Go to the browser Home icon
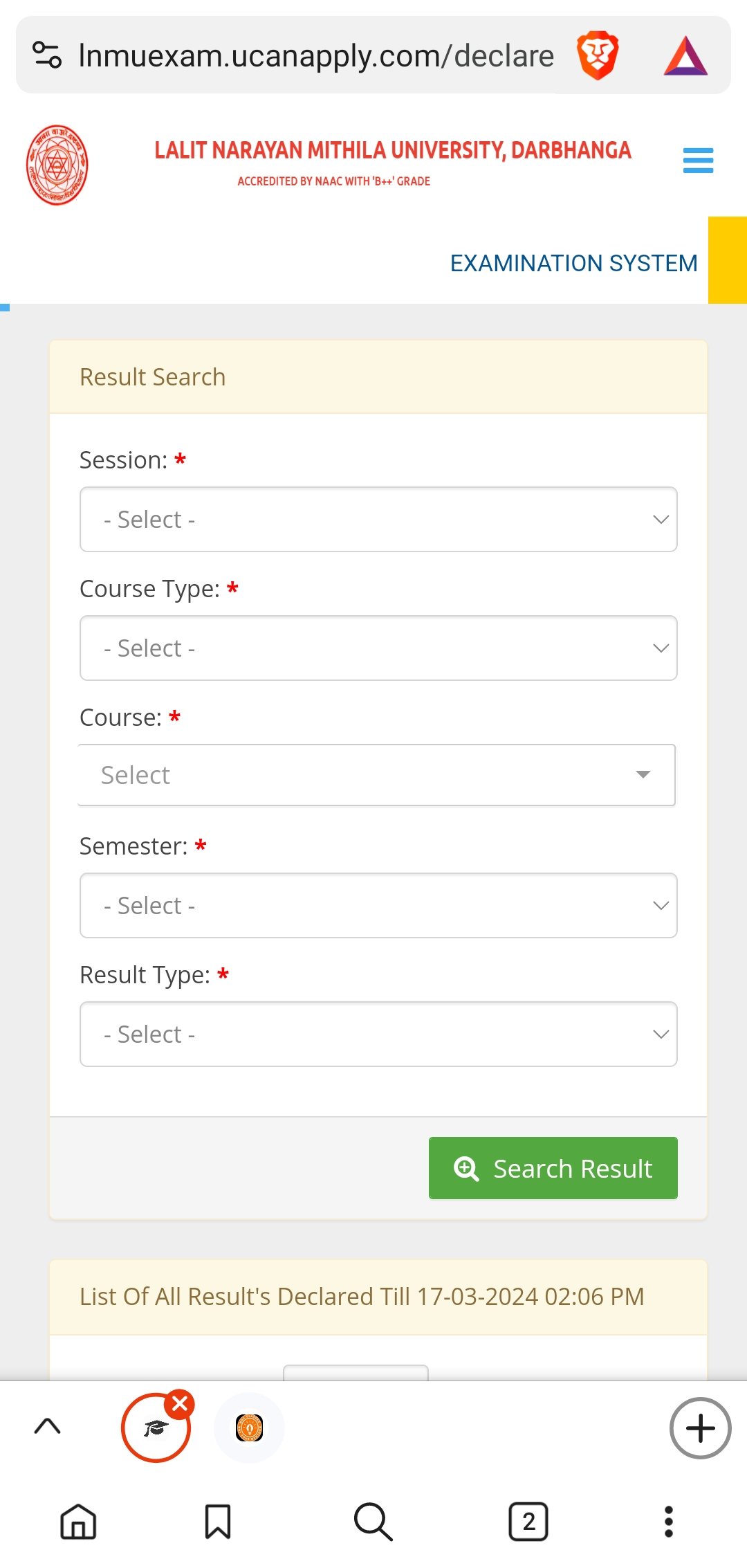Viewport: 747px width, 1568px height. [78, 1522]
